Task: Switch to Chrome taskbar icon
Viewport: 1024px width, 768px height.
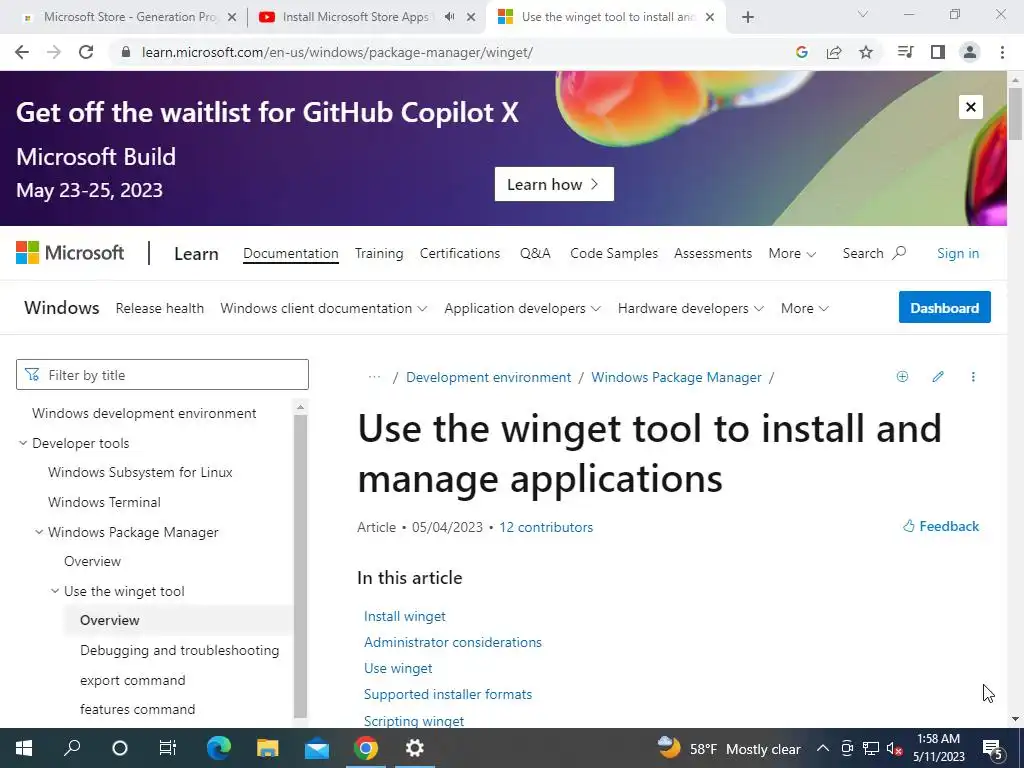Action: [366, 748]
